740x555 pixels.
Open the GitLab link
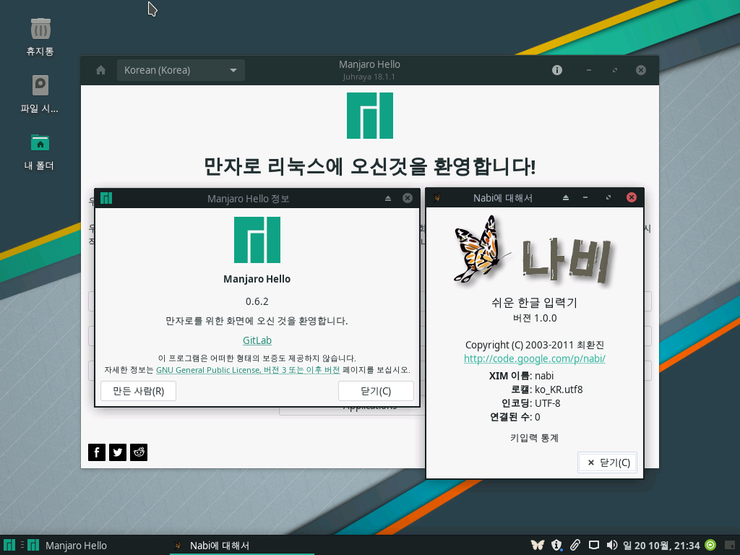click(x=257, y=340)
